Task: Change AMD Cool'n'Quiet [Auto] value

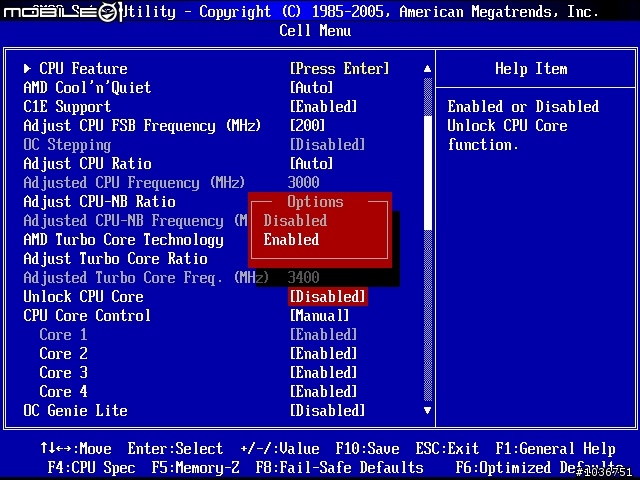Action: click(311, 87)
